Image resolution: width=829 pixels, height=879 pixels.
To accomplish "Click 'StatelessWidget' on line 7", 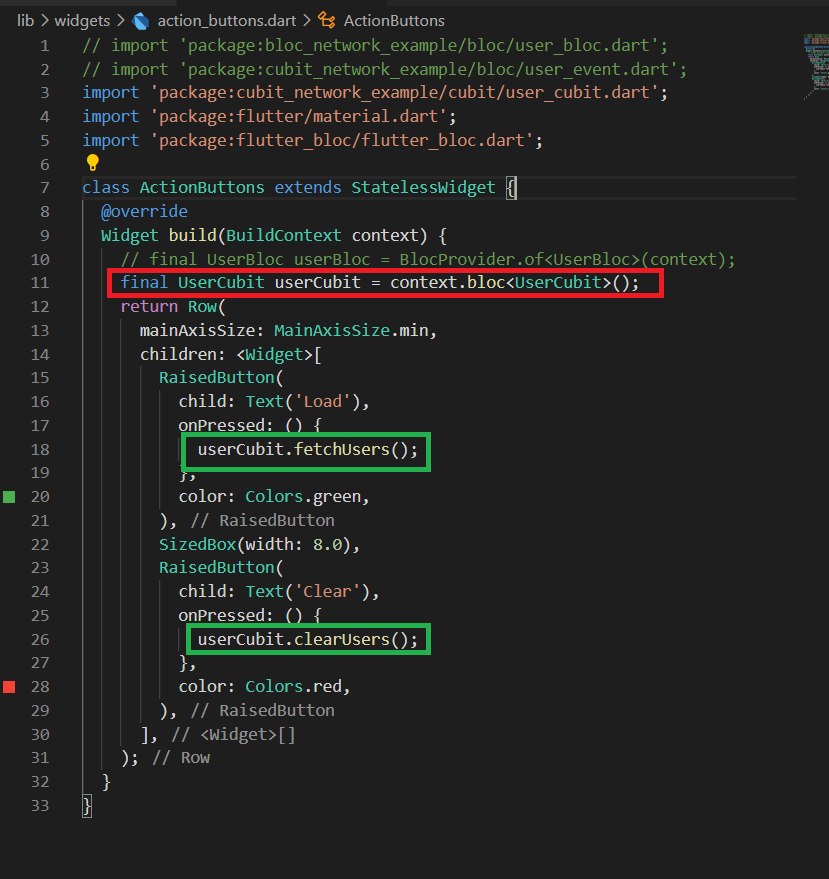I will tap(423, 187).
